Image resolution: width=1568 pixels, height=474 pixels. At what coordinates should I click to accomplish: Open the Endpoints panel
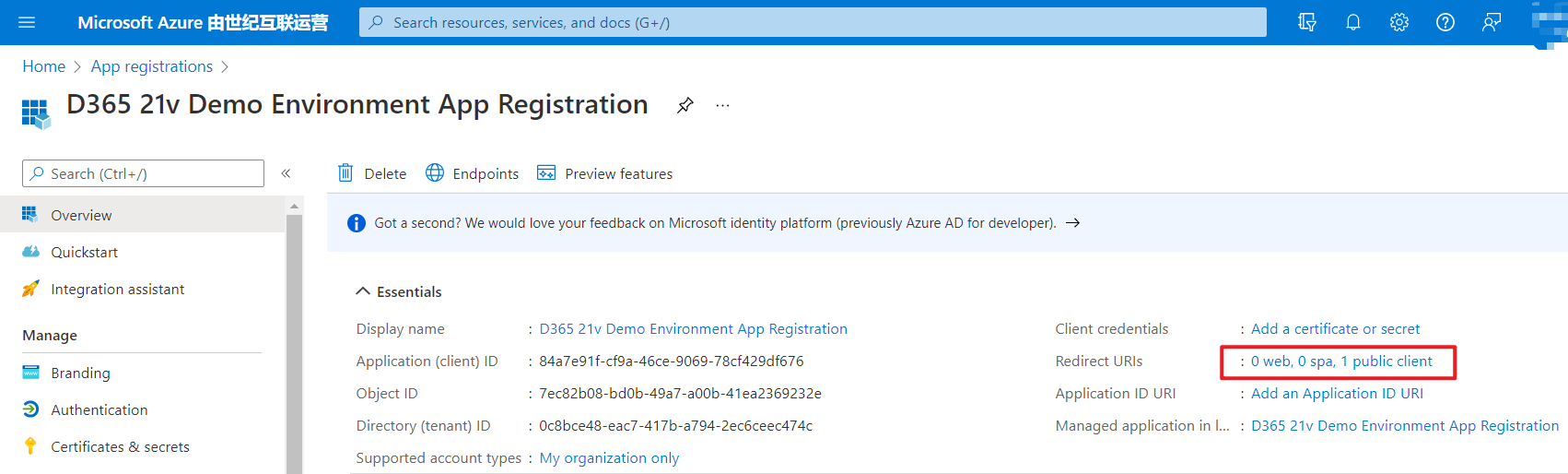point(472,173)
